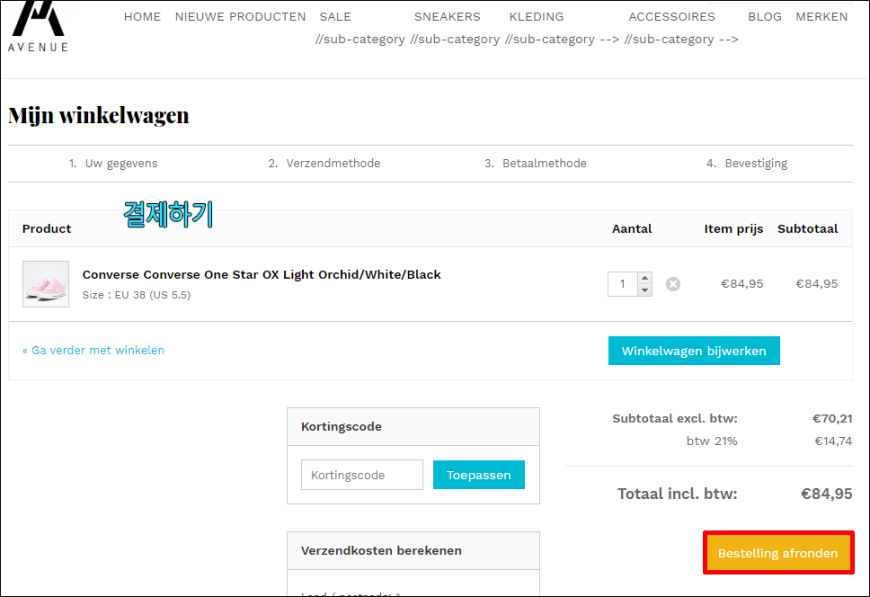Screen dimensions: 870x597
Task: Click the Size EU 38 text
Action: point(136,295)
